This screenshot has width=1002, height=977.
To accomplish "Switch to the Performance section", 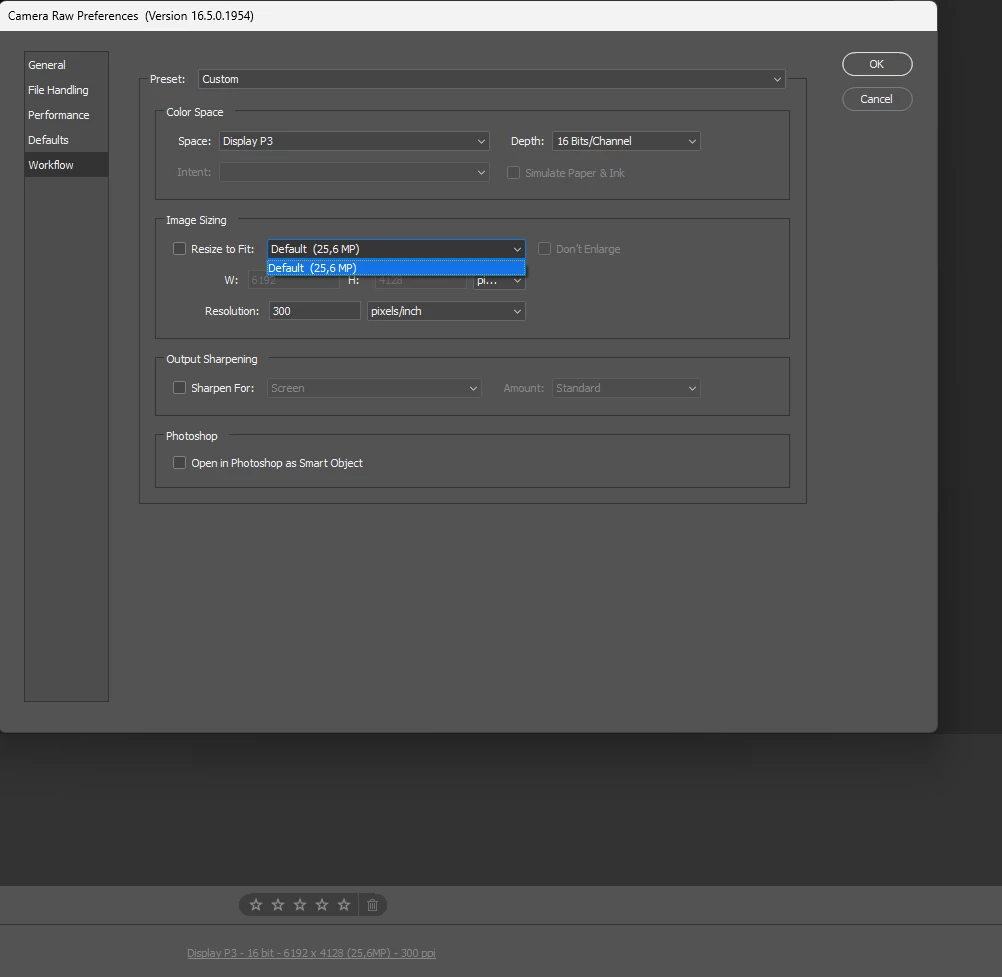I will tap(66, 115).
